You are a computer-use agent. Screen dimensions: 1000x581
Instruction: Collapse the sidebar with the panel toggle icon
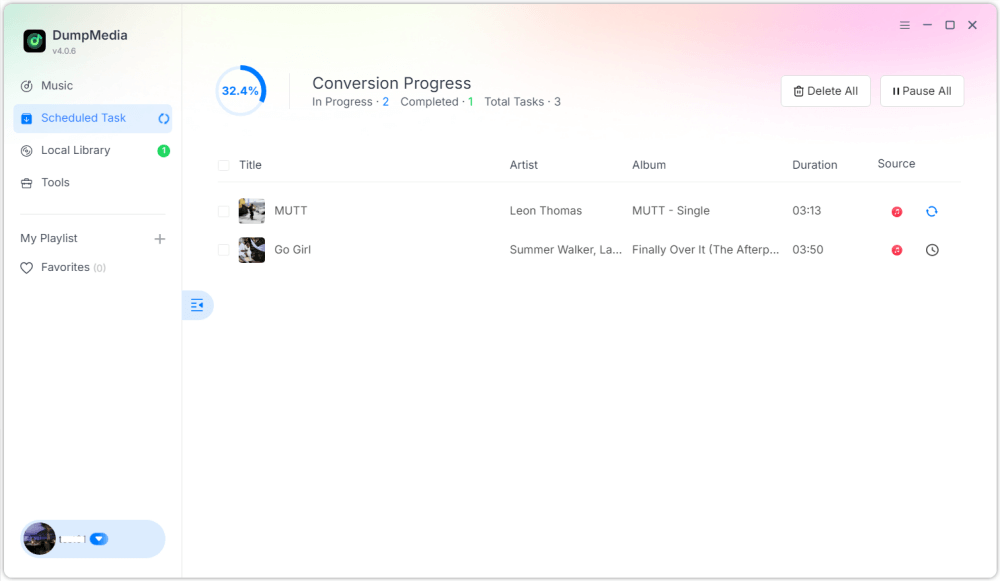tap(197, 305)
